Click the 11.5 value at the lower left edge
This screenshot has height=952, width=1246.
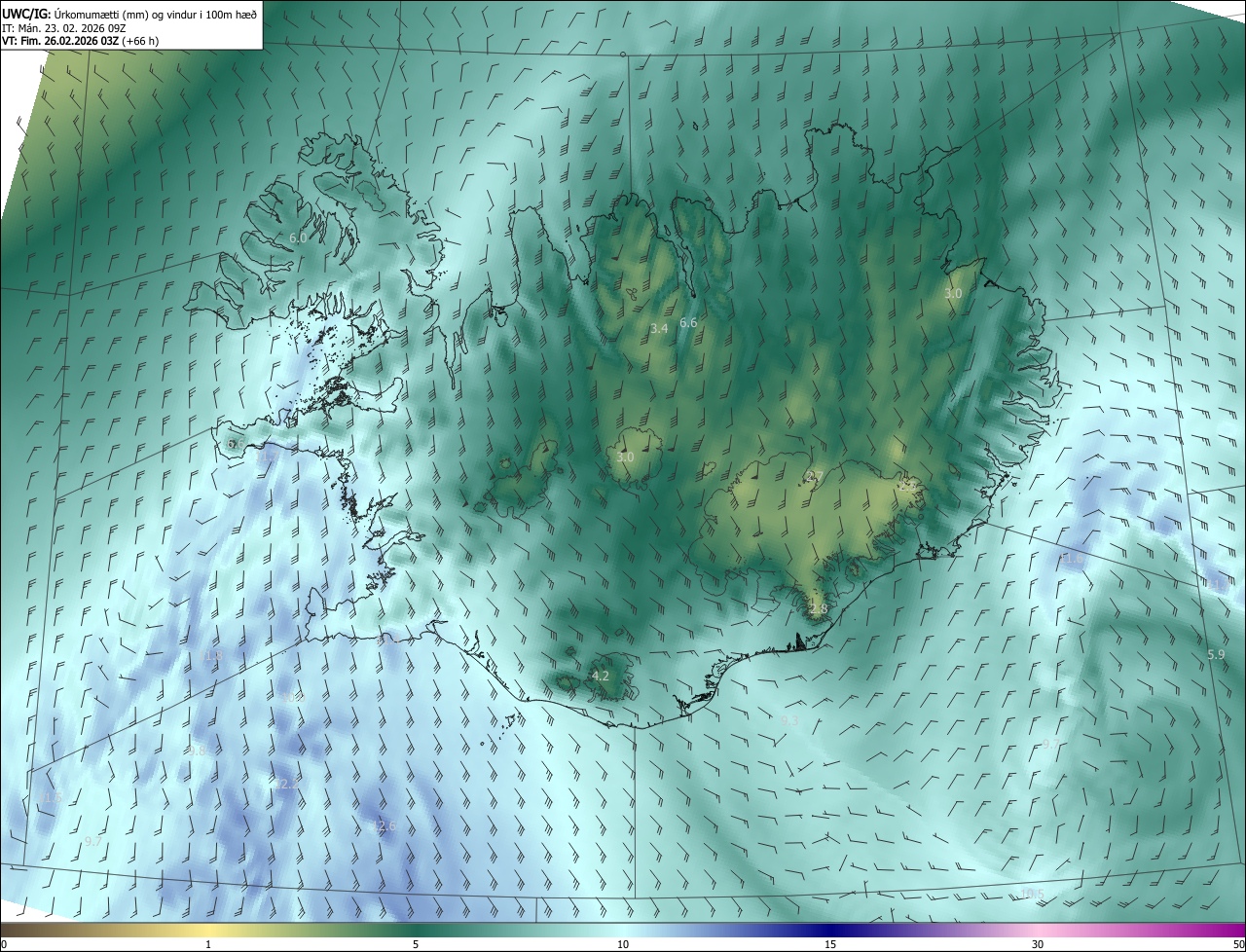coord(51,797)
